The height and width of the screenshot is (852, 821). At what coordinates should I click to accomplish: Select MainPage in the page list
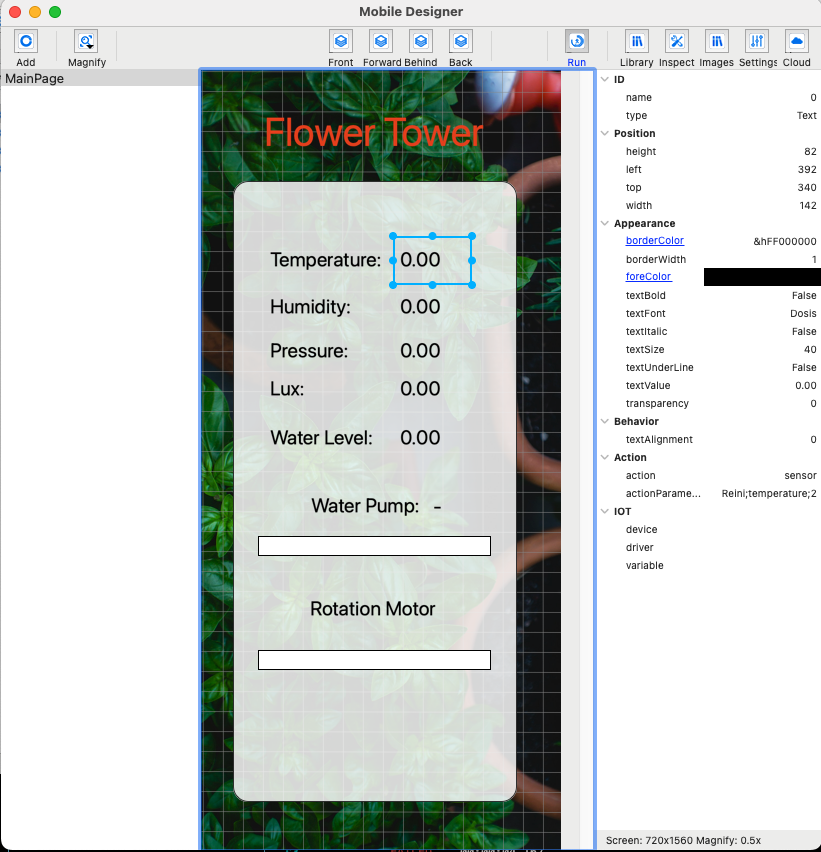coord(35,78)
